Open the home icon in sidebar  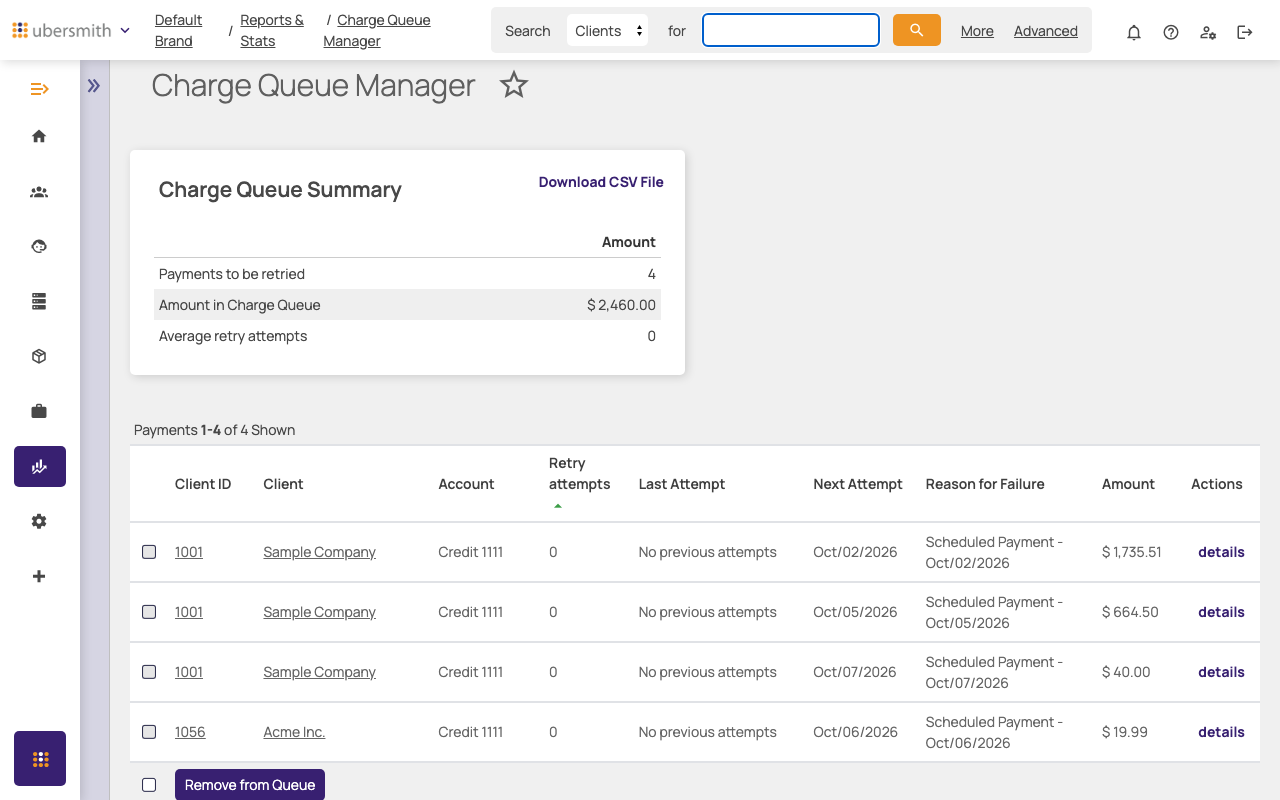tap(39, 136)
